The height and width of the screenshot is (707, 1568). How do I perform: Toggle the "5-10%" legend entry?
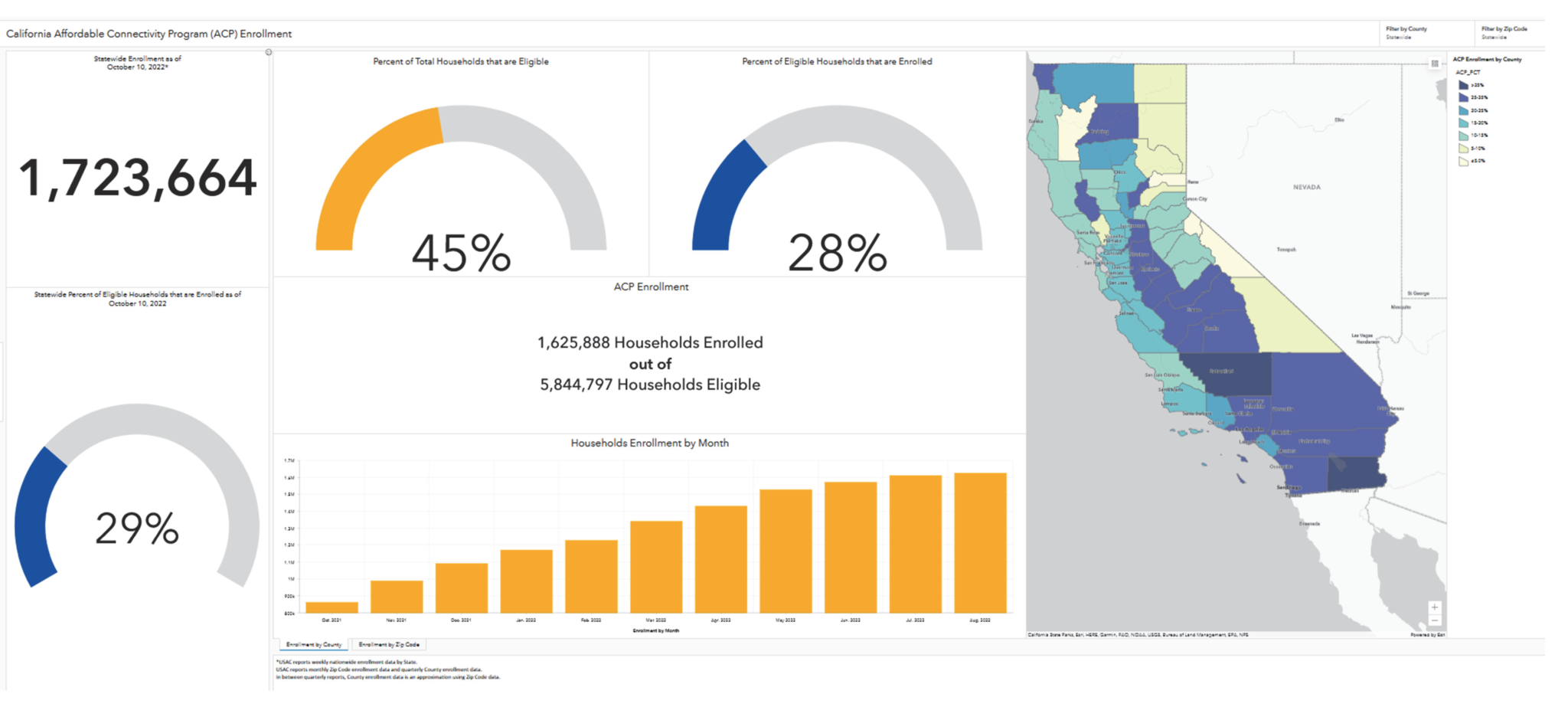pyautogui.click(x=1462, y=148)
